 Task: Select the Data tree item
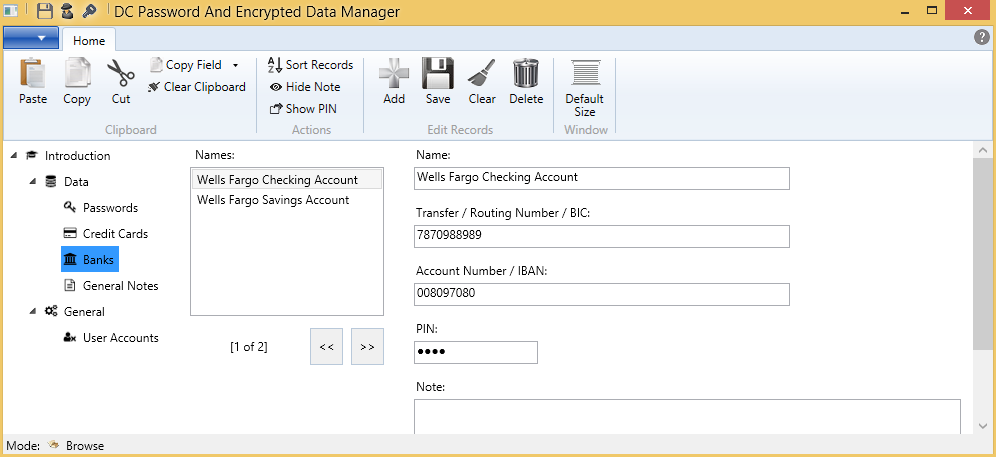(x=76, y=182)
